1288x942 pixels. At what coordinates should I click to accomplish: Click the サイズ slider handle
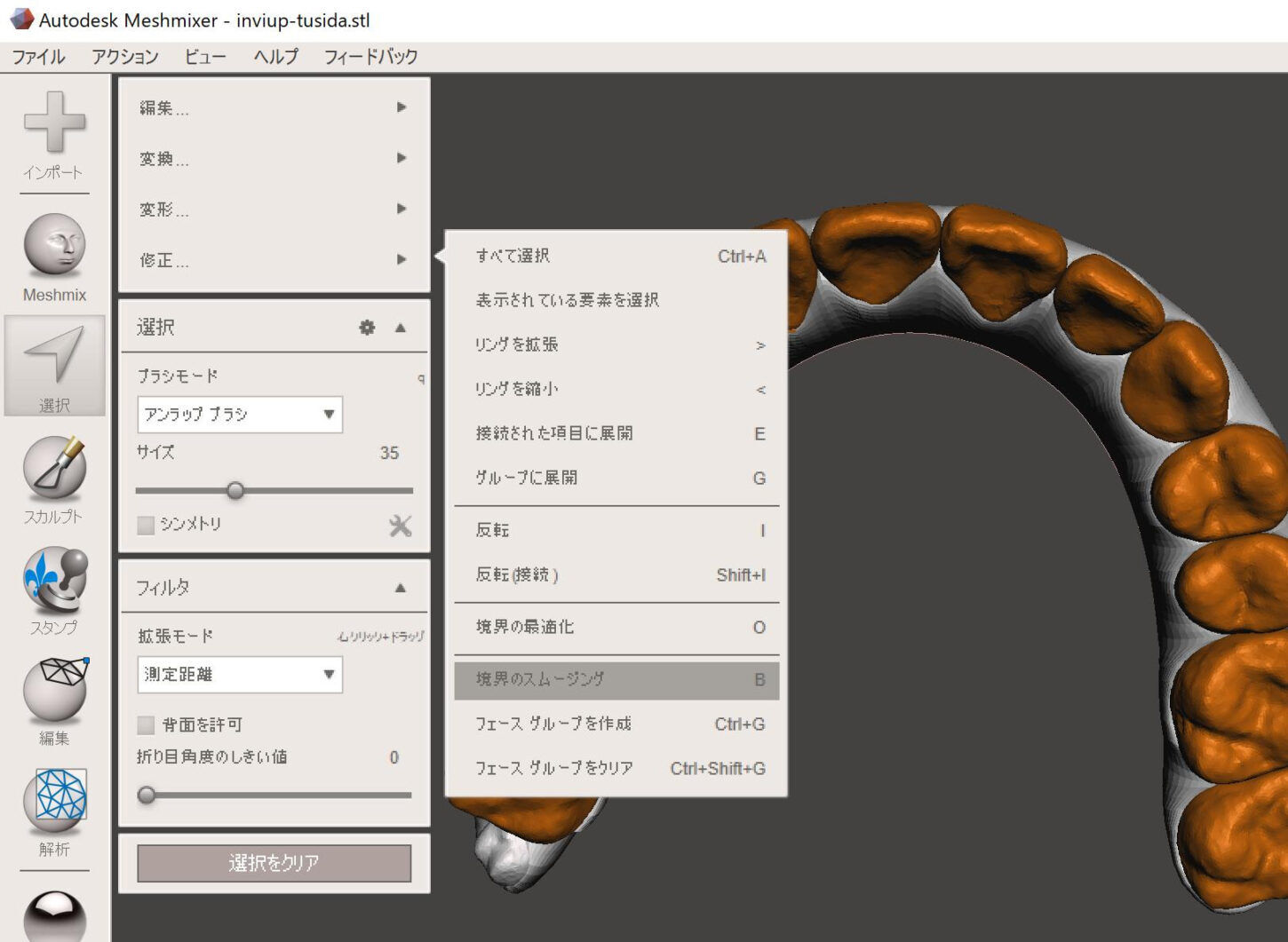235,490
